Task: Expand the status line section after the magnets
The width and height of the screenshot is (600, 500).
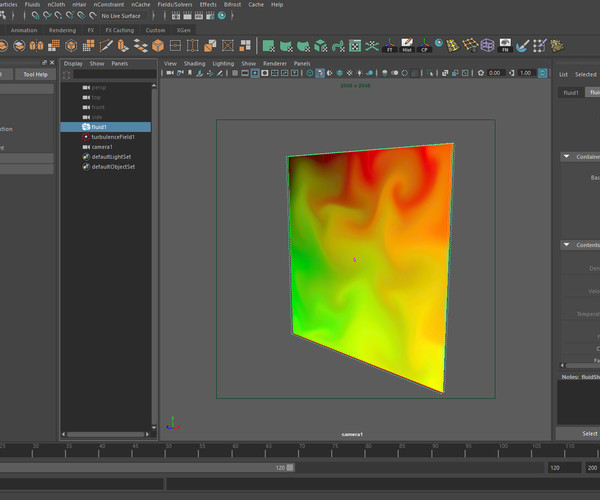Action: tap(153, 16)
